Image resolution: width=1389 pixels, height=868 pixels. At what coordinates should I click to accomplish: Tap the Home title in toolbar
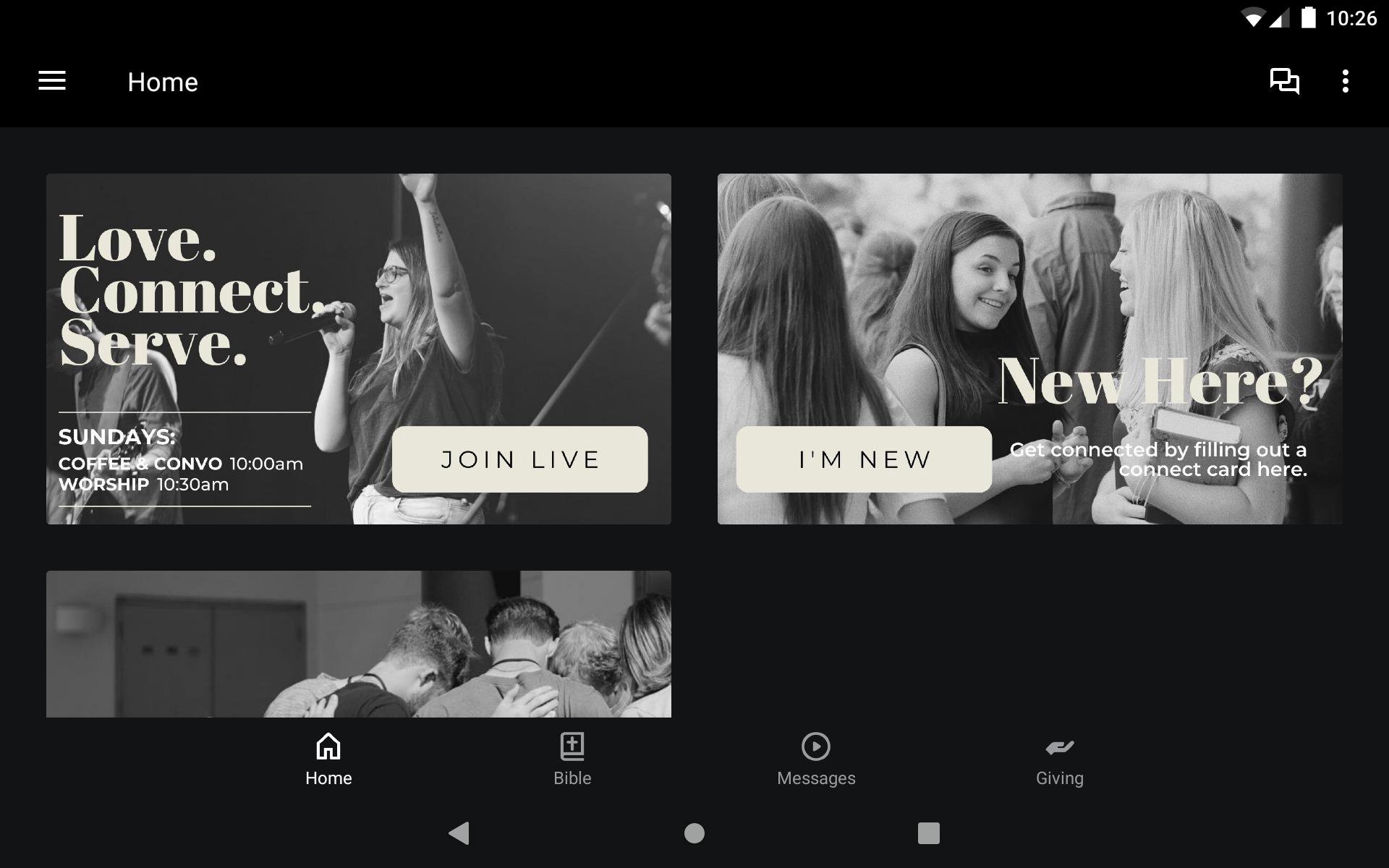[x=163, y=82]
